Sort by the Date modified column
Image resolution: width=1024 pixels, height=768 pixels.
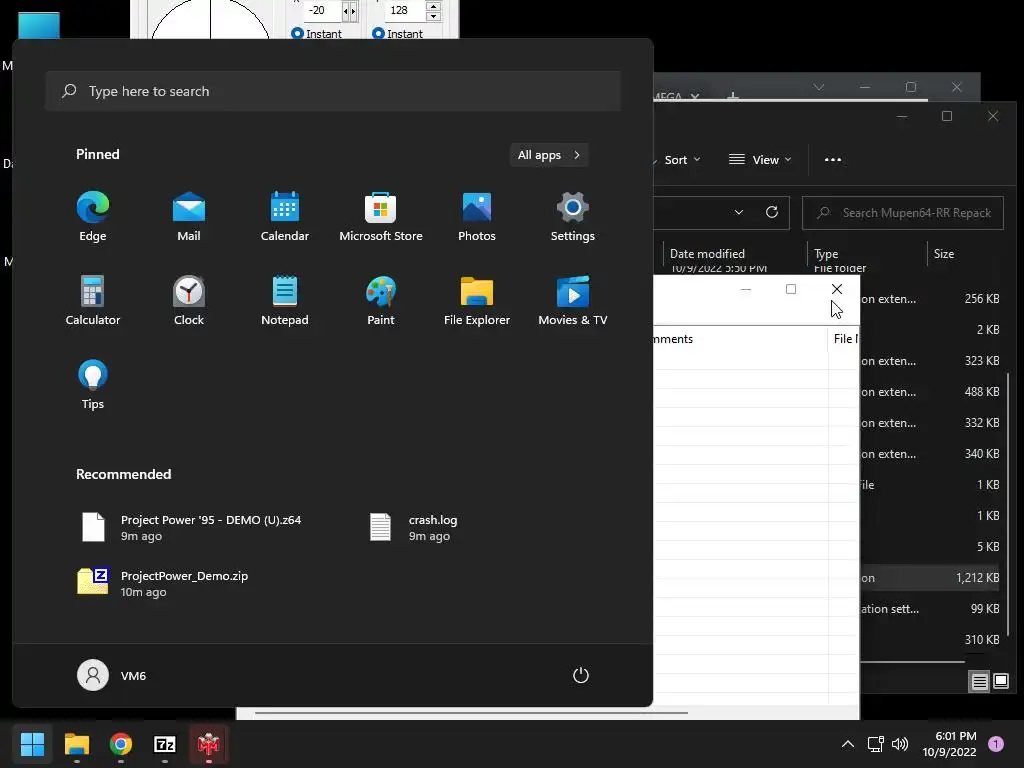[735, 254]
